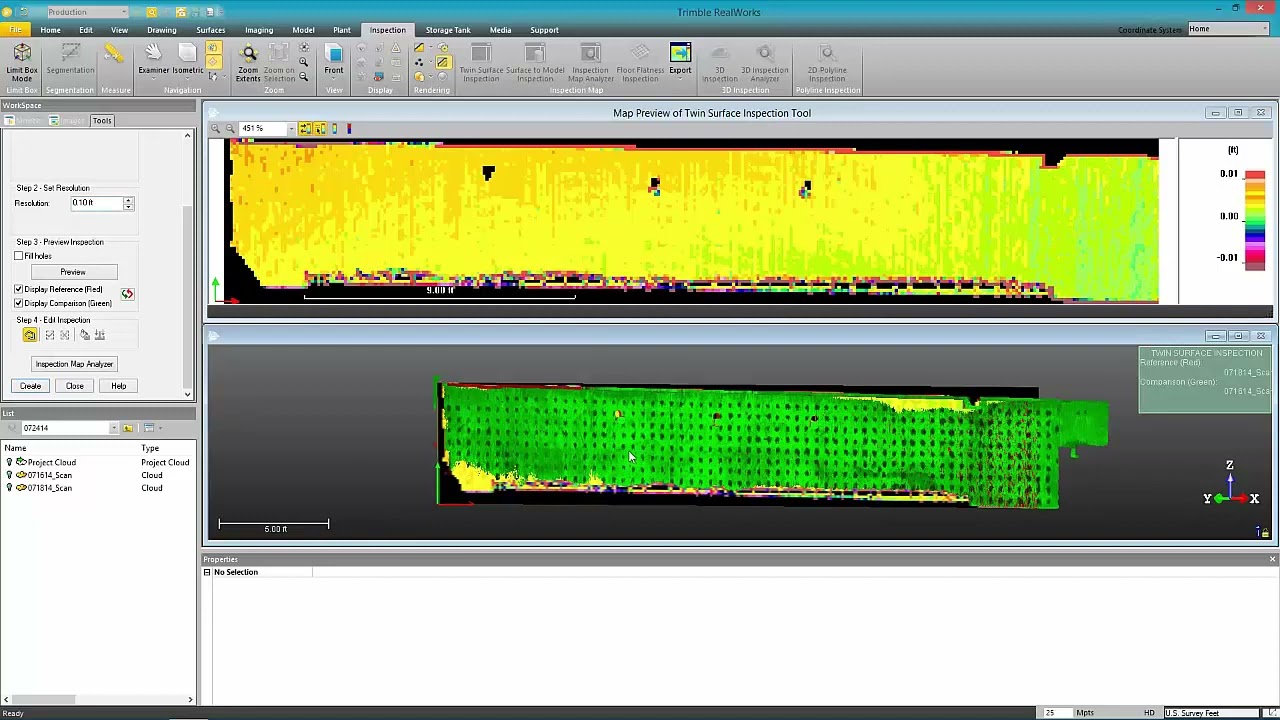Screen dimensions: 1280x720
Task: Toggle visibility bulb of Project Cloud
Action: pyautogui.click(x=10, y=462)
